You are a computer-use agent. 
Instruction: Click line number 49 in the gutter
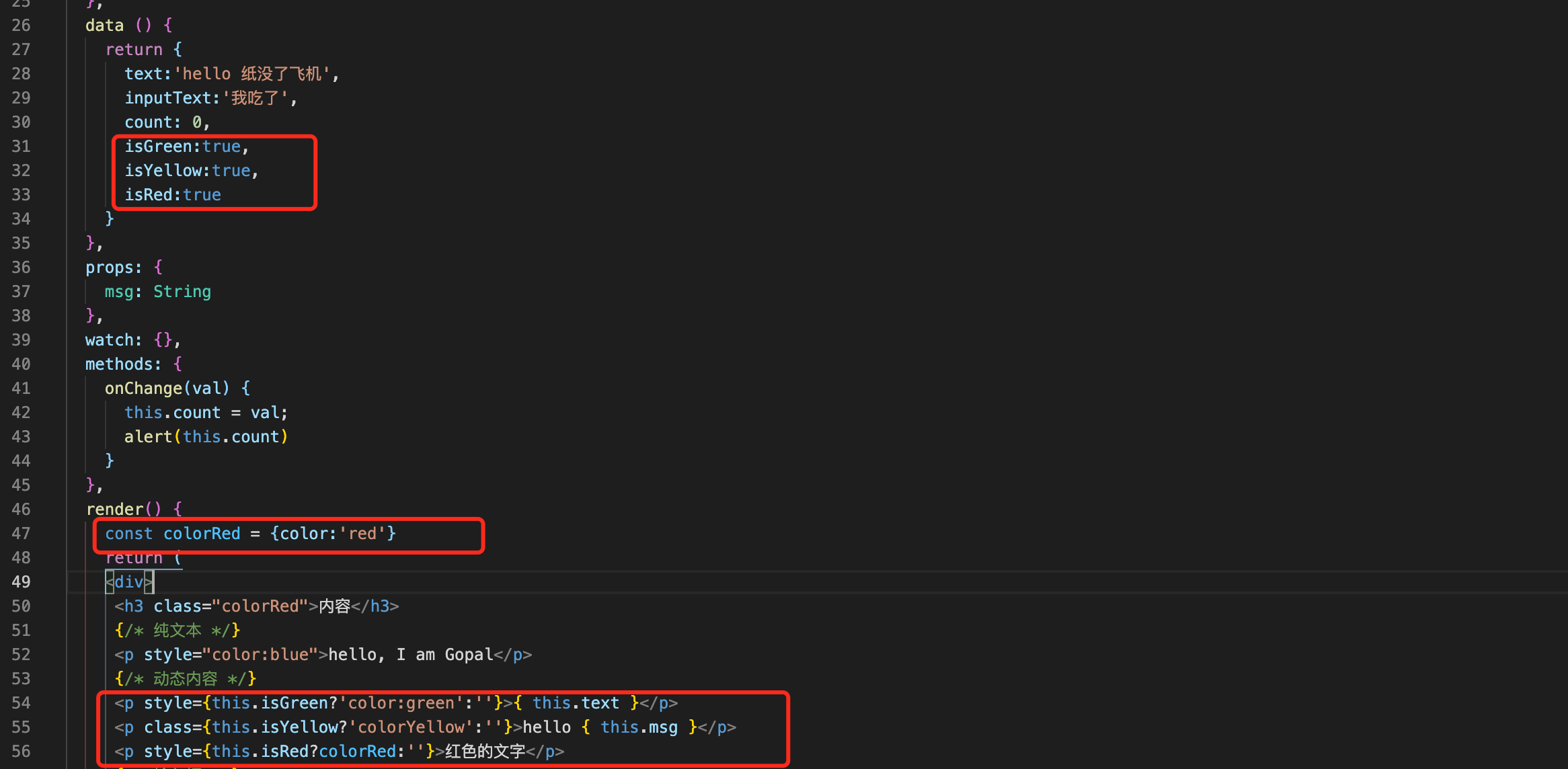coord(21,582)
